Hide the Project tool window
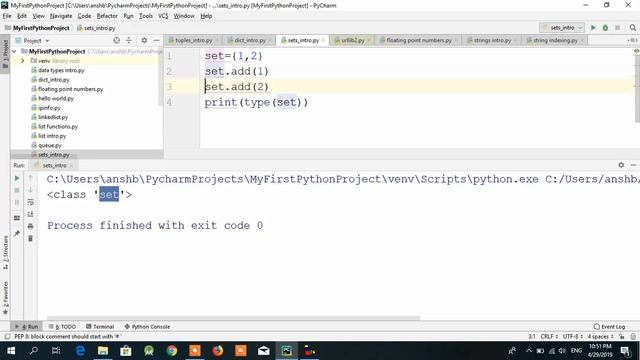The image size is (640, 360). point(156,40)
